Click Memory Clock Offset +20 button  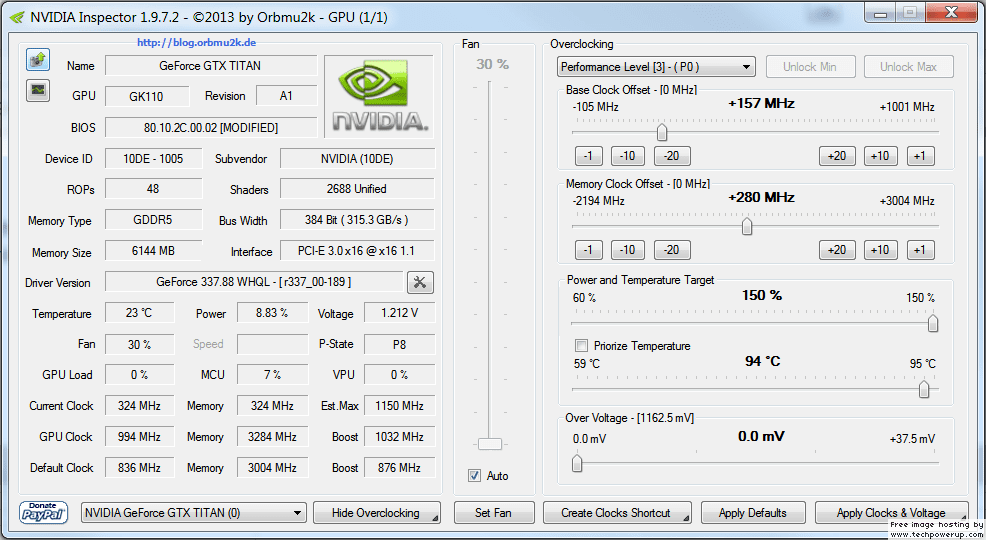click(837, 250)
